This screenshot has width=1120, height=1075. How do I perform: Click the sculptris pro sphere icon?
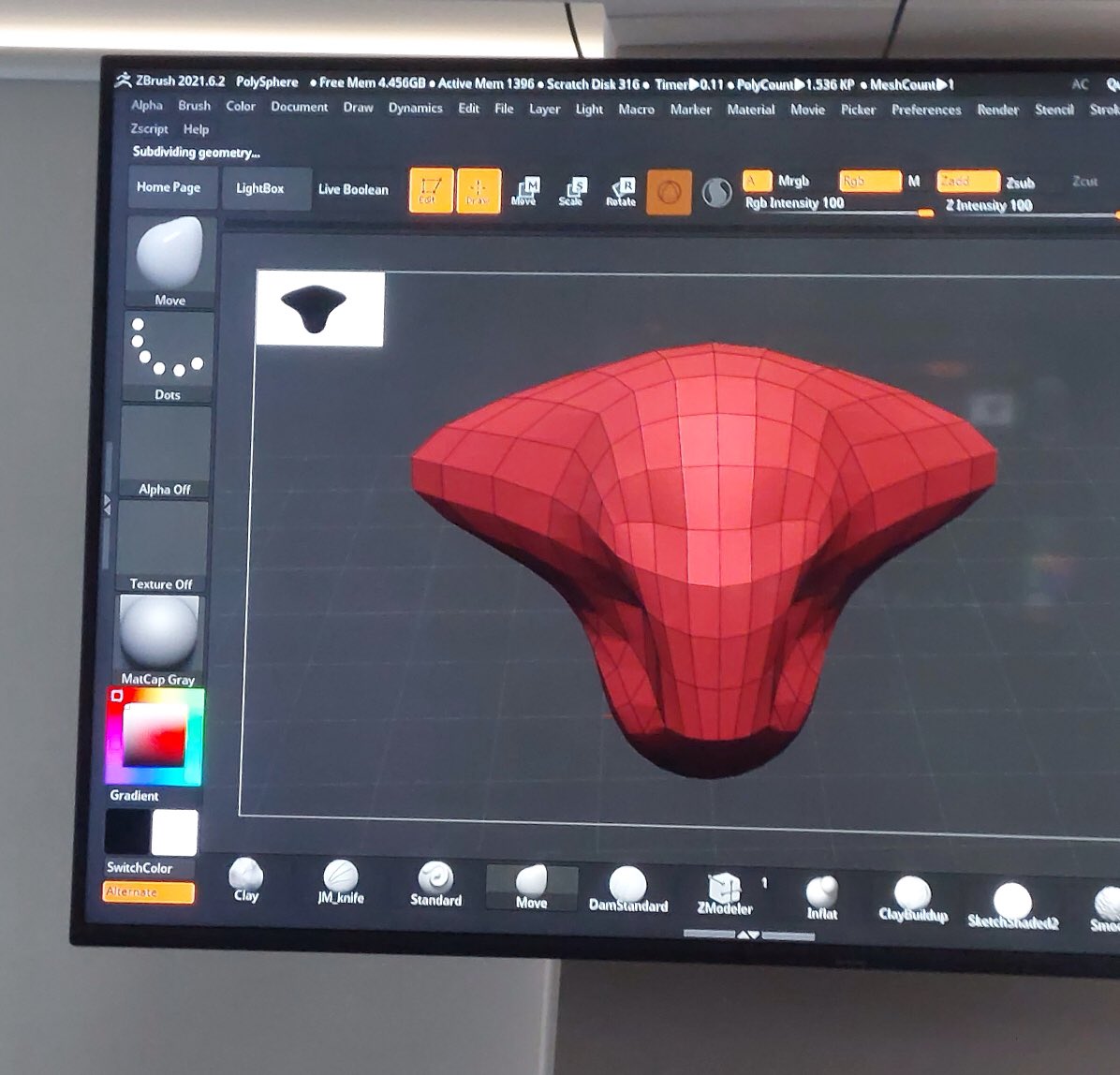tap(716, 193)
